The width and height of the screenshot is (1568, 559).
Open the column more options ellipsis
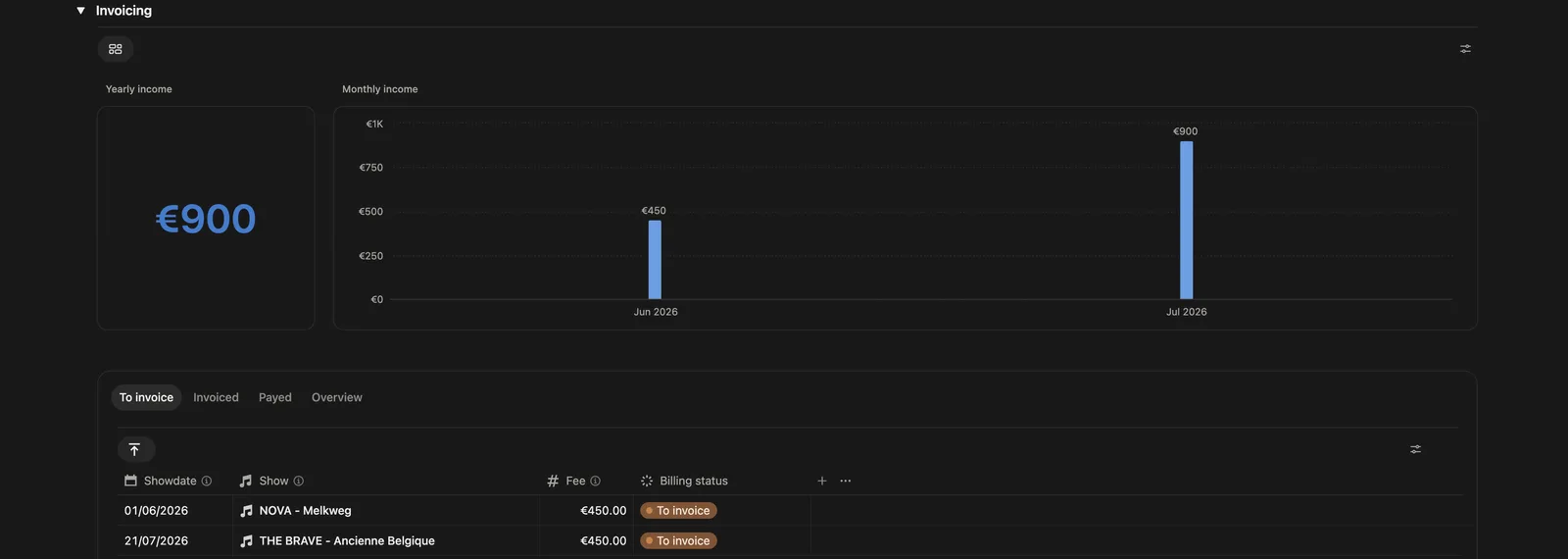pyautogui.click(x=846, y=481)
